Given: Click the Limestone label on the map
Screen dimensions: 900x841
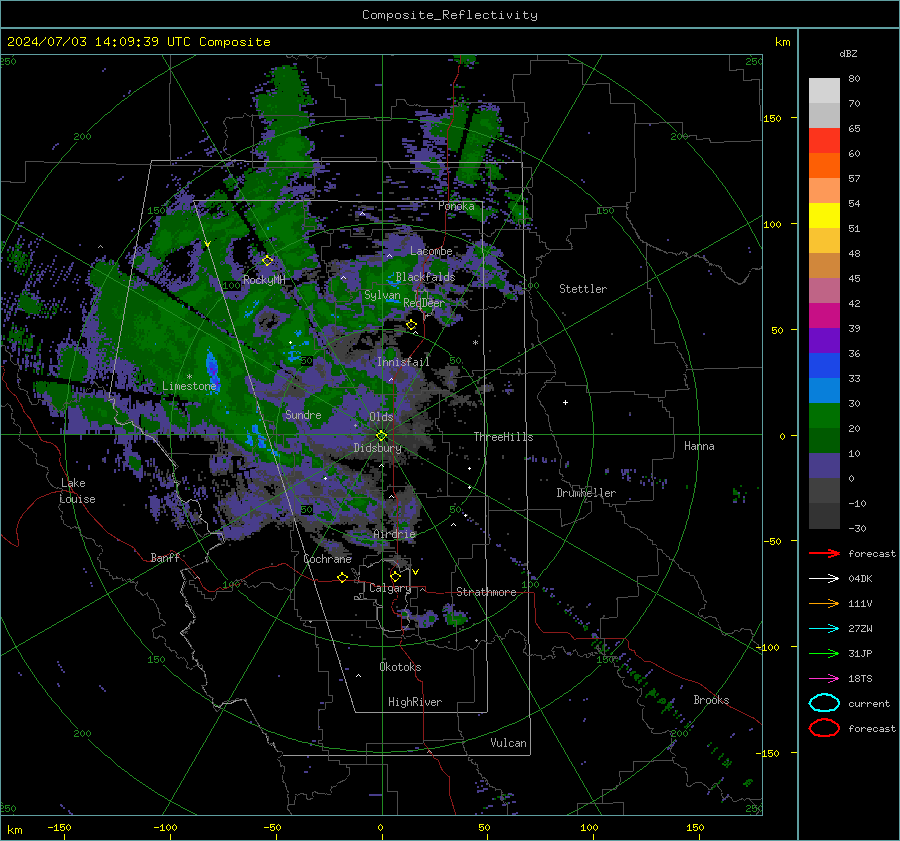Looking at the screenshot, I should coord(189,386).
